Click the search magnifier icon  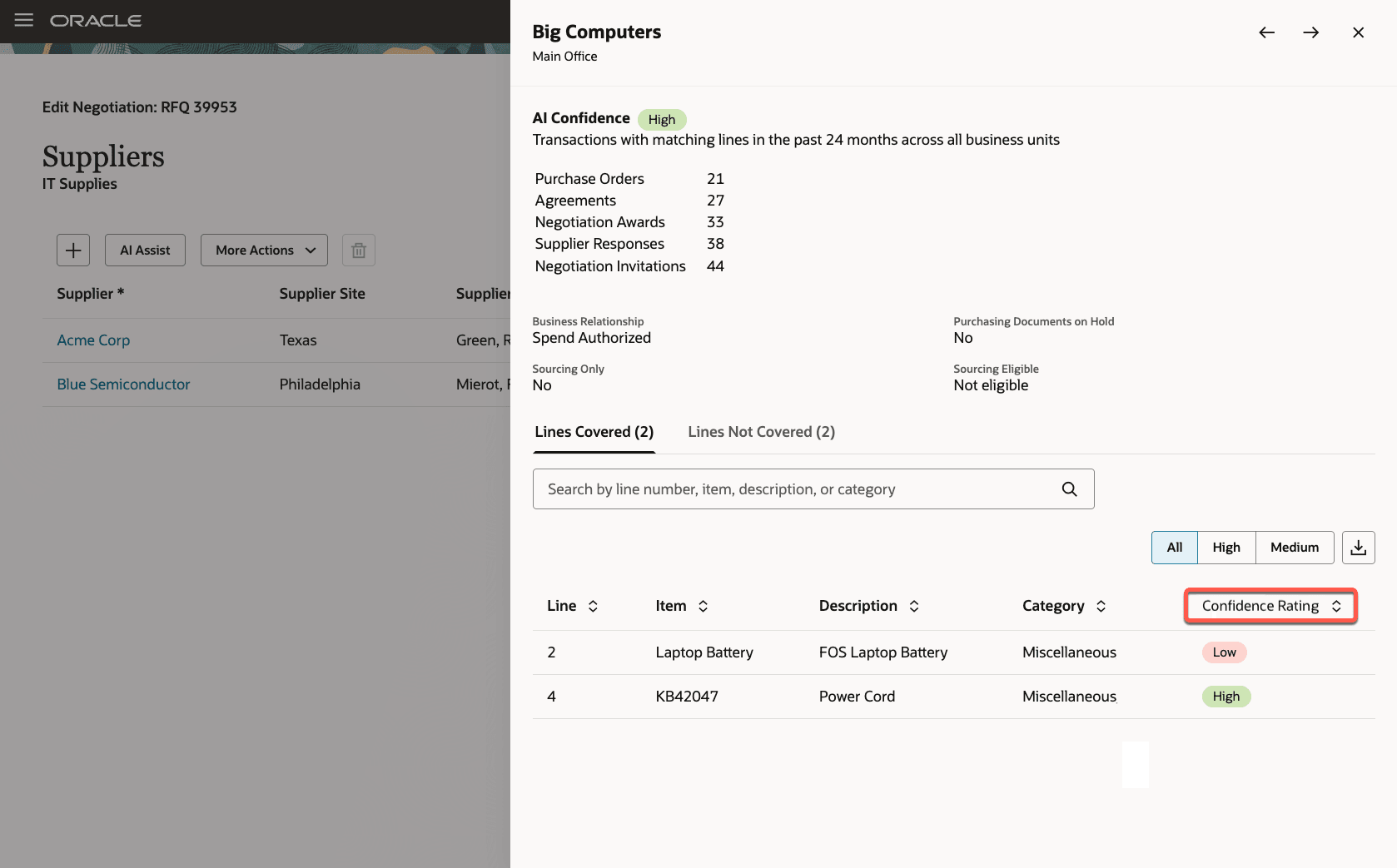[1070, 489]
